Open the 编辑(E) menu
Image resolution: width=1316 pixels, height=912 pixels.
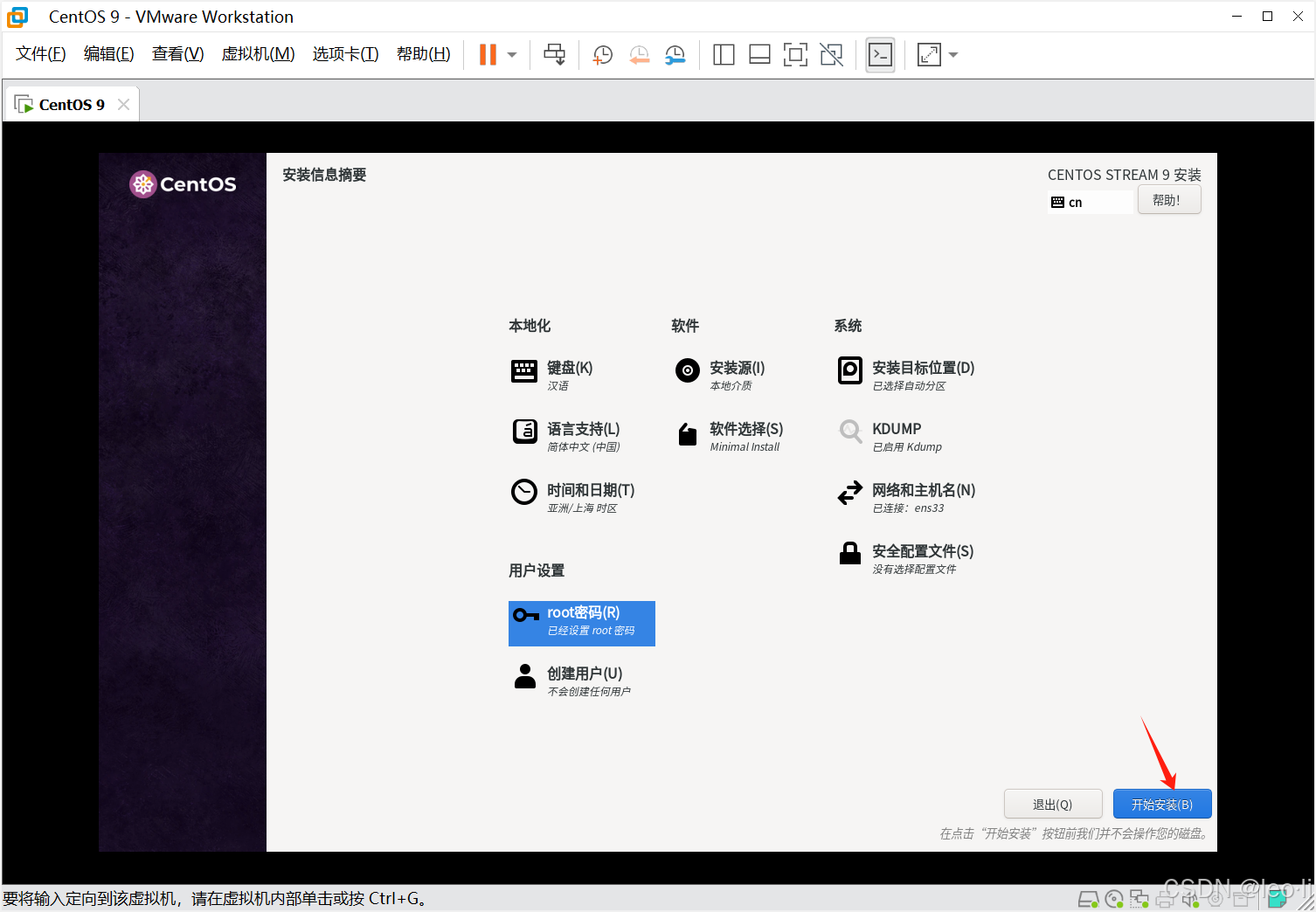point(109,54)
